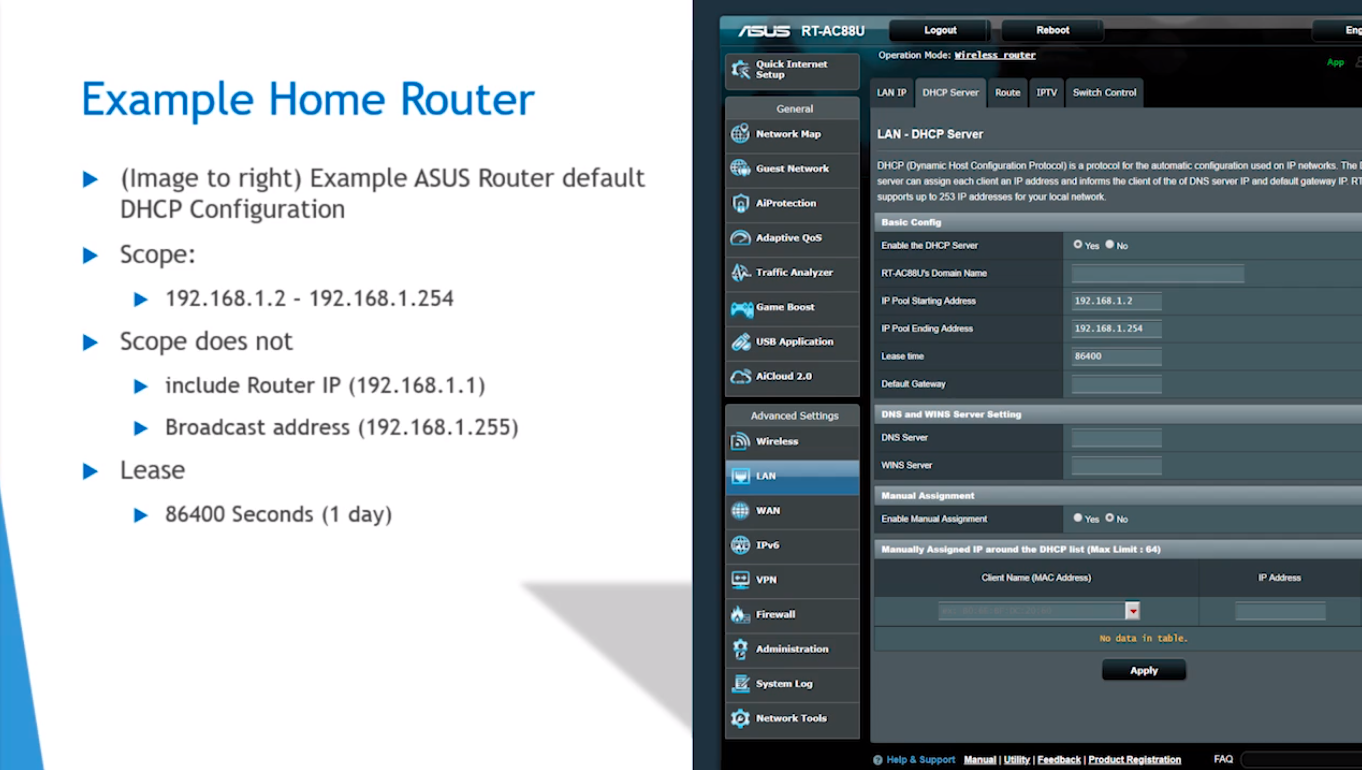Screen dimensions: 1362x770
Task: Open the Firewall menu item
Action: 792,614
